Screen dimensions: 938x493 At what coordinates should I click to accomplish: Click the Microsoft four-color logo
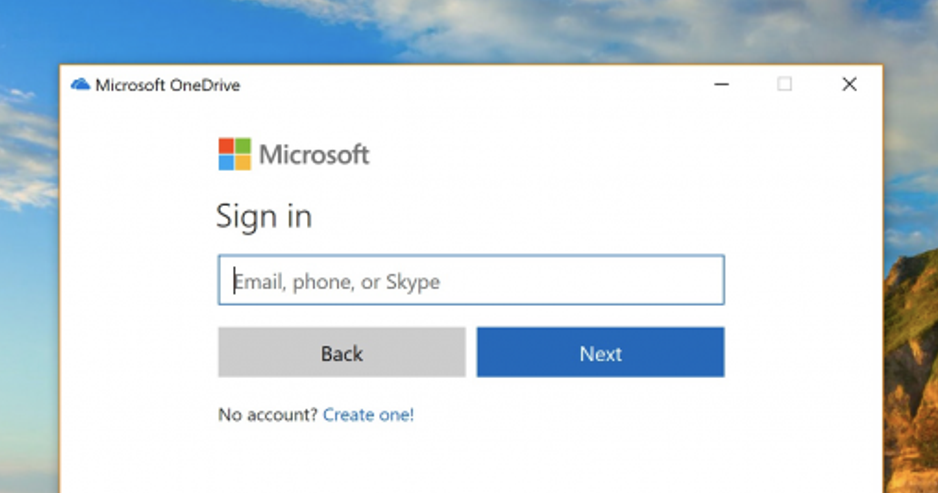pos(234,154)
